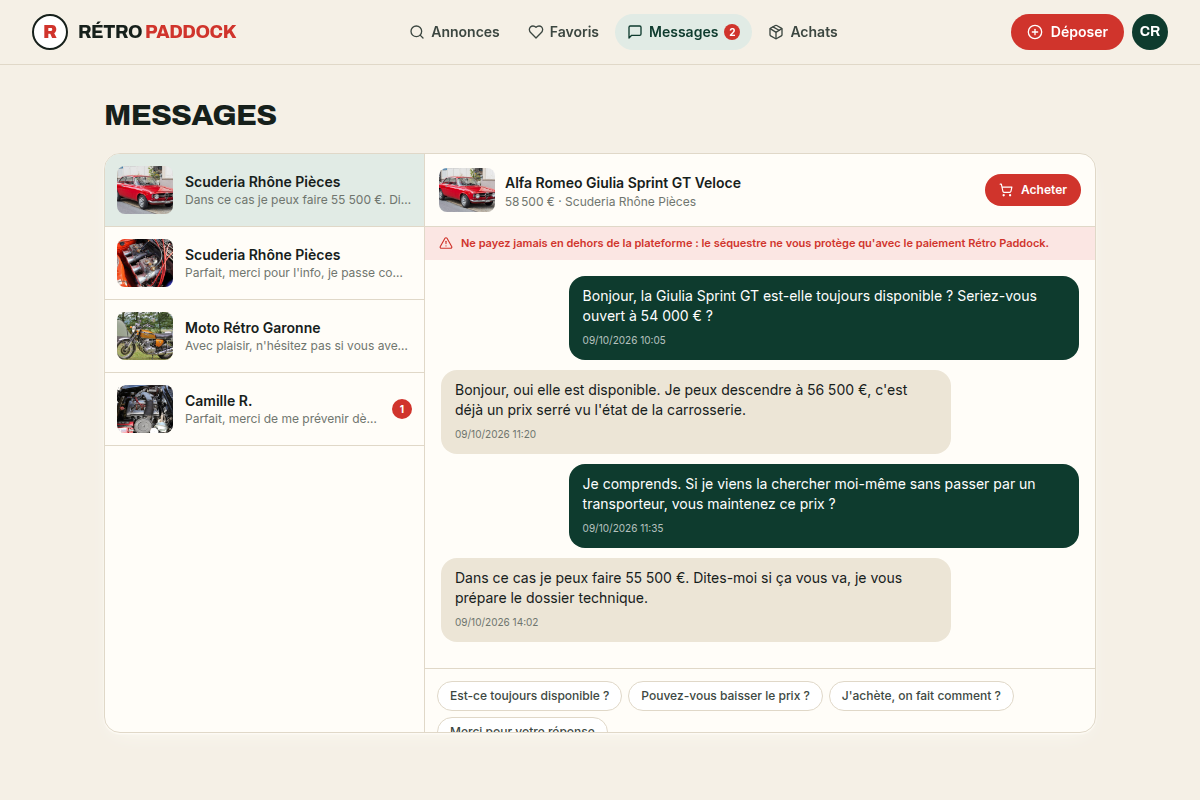This screenshot has height=800, width=1200.
Task: Go to the Favoris tab
Action: click(x=563, y=32)
